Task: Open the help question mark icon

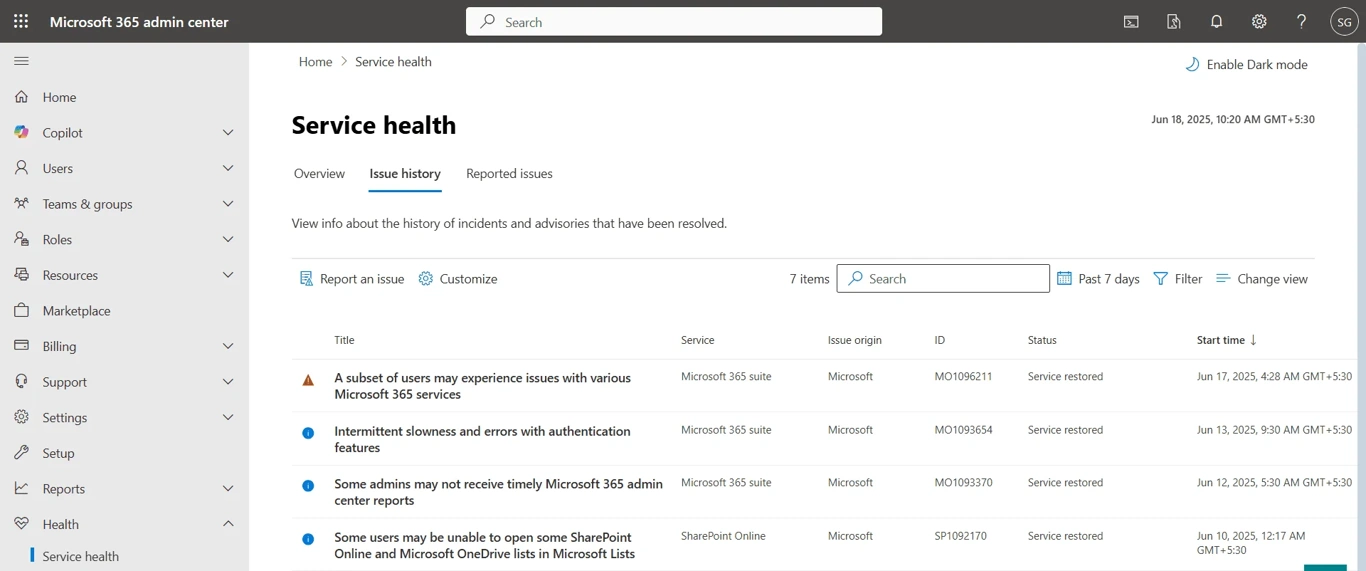Action: (x=1301, y=21)
